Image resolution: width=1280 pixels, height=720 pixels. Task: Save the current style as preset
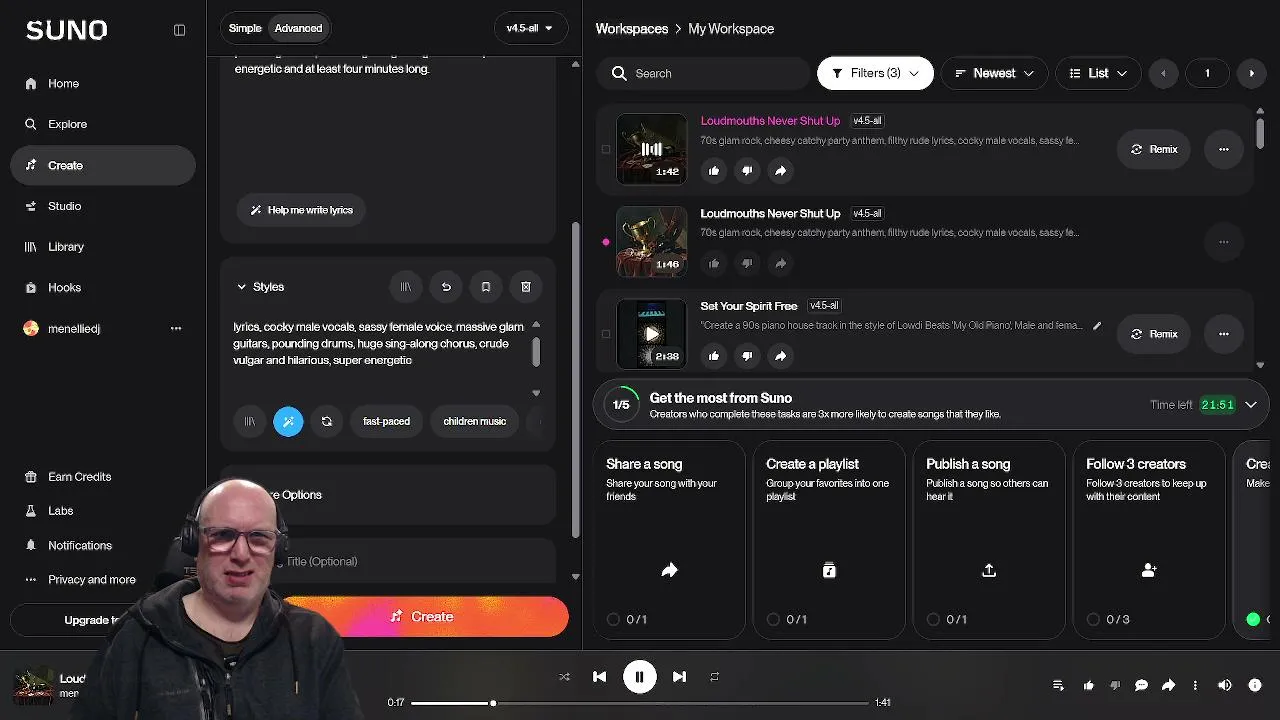pyautogui.click(x=486, y=287)
